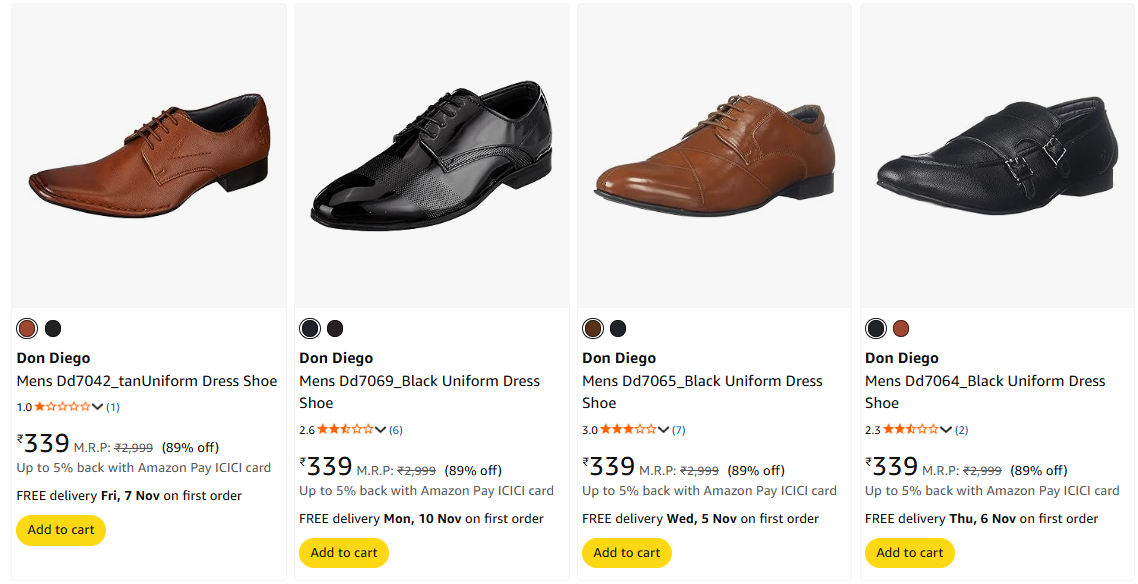
Task: View the 7 reviews for Dd7065
Action: point(679,430)
